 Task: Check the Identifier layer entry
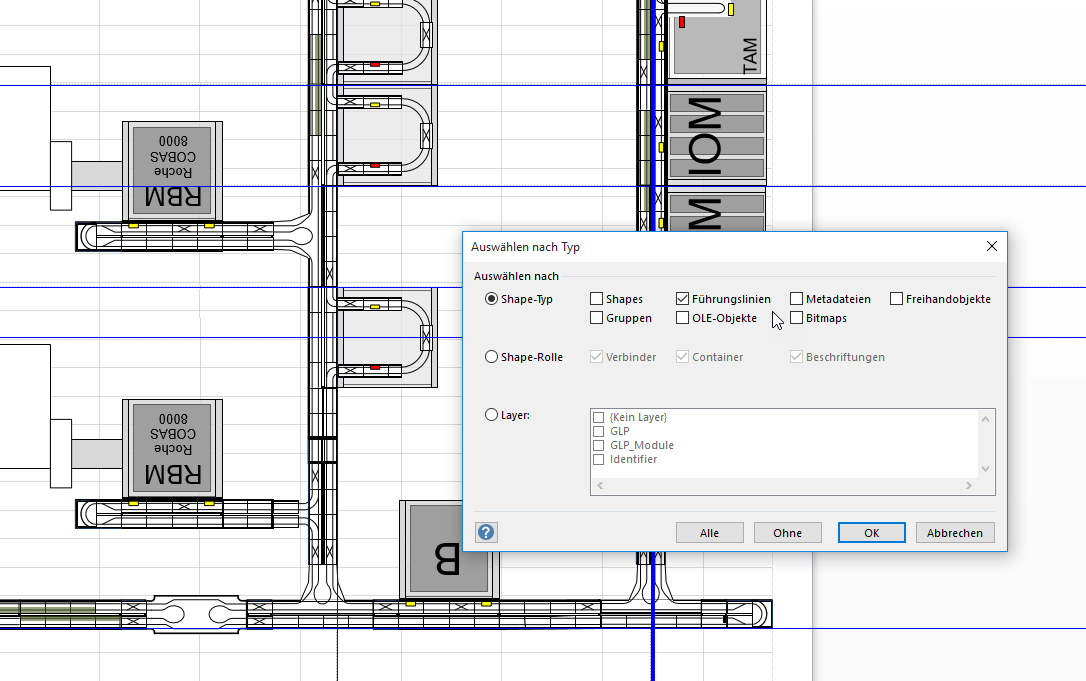coord(598,459)
